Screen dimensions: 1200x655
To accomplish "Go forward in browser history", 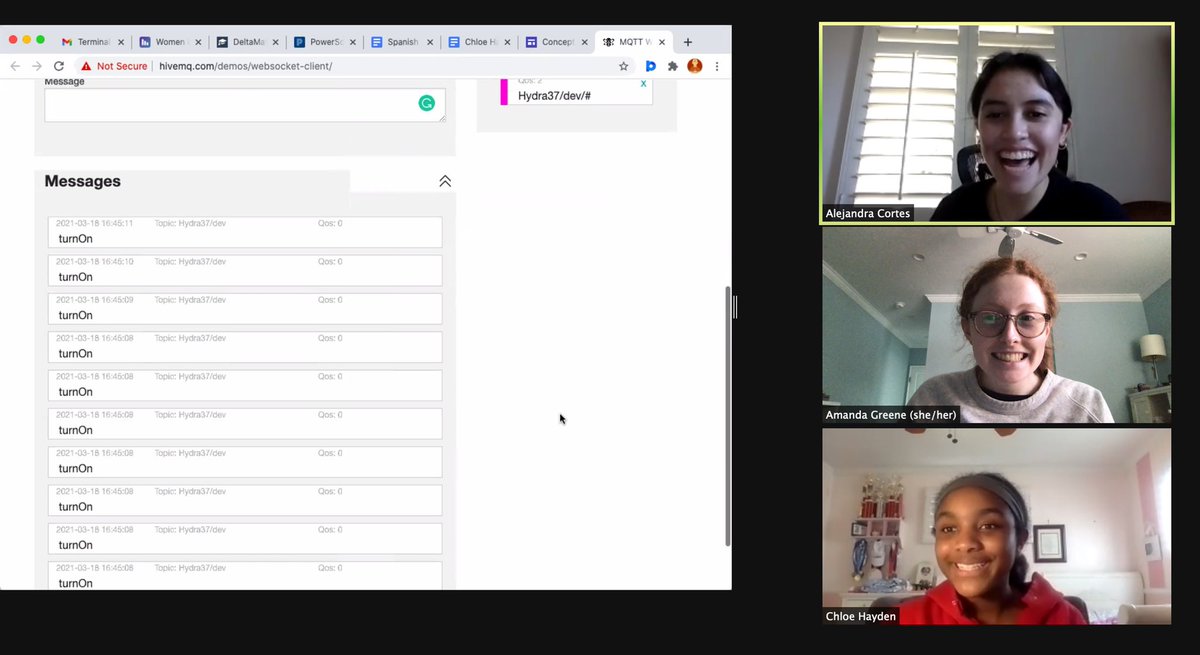I will [37, 66].
